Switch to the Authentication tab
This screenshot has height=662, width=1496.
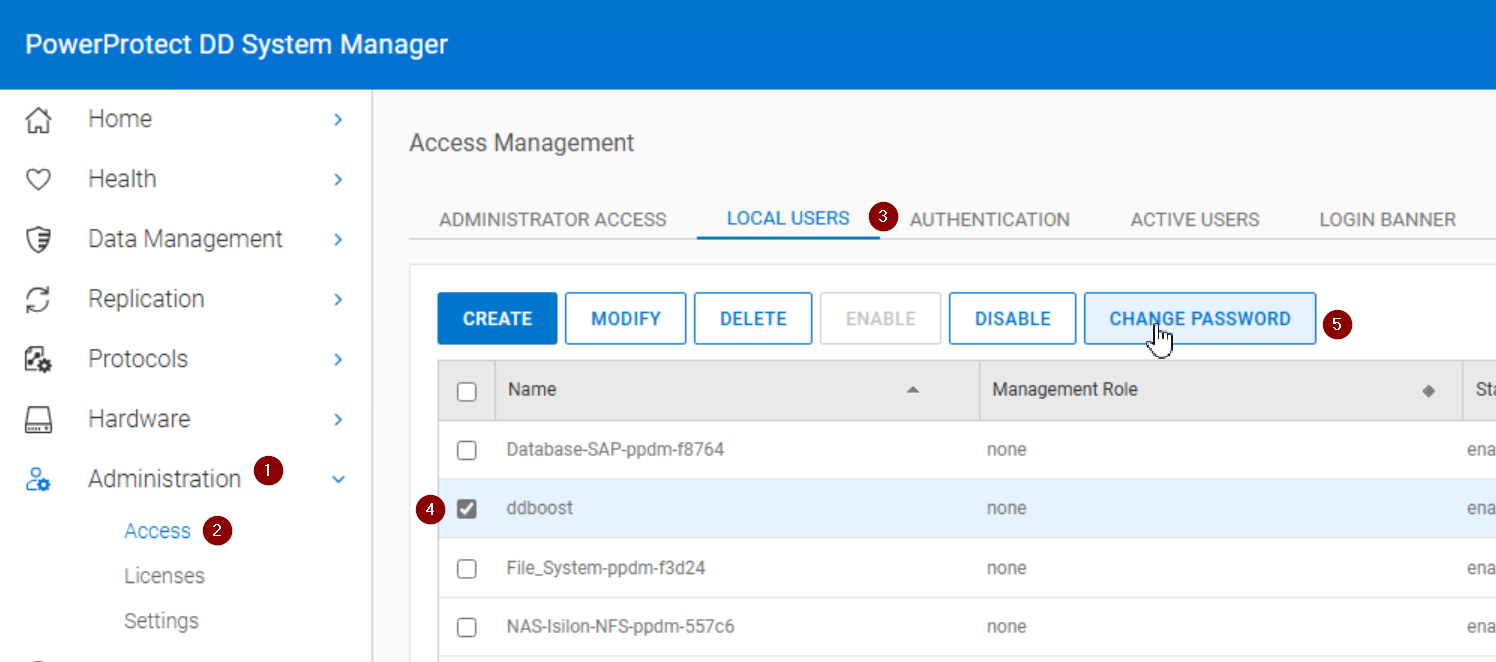pos(989,220)
